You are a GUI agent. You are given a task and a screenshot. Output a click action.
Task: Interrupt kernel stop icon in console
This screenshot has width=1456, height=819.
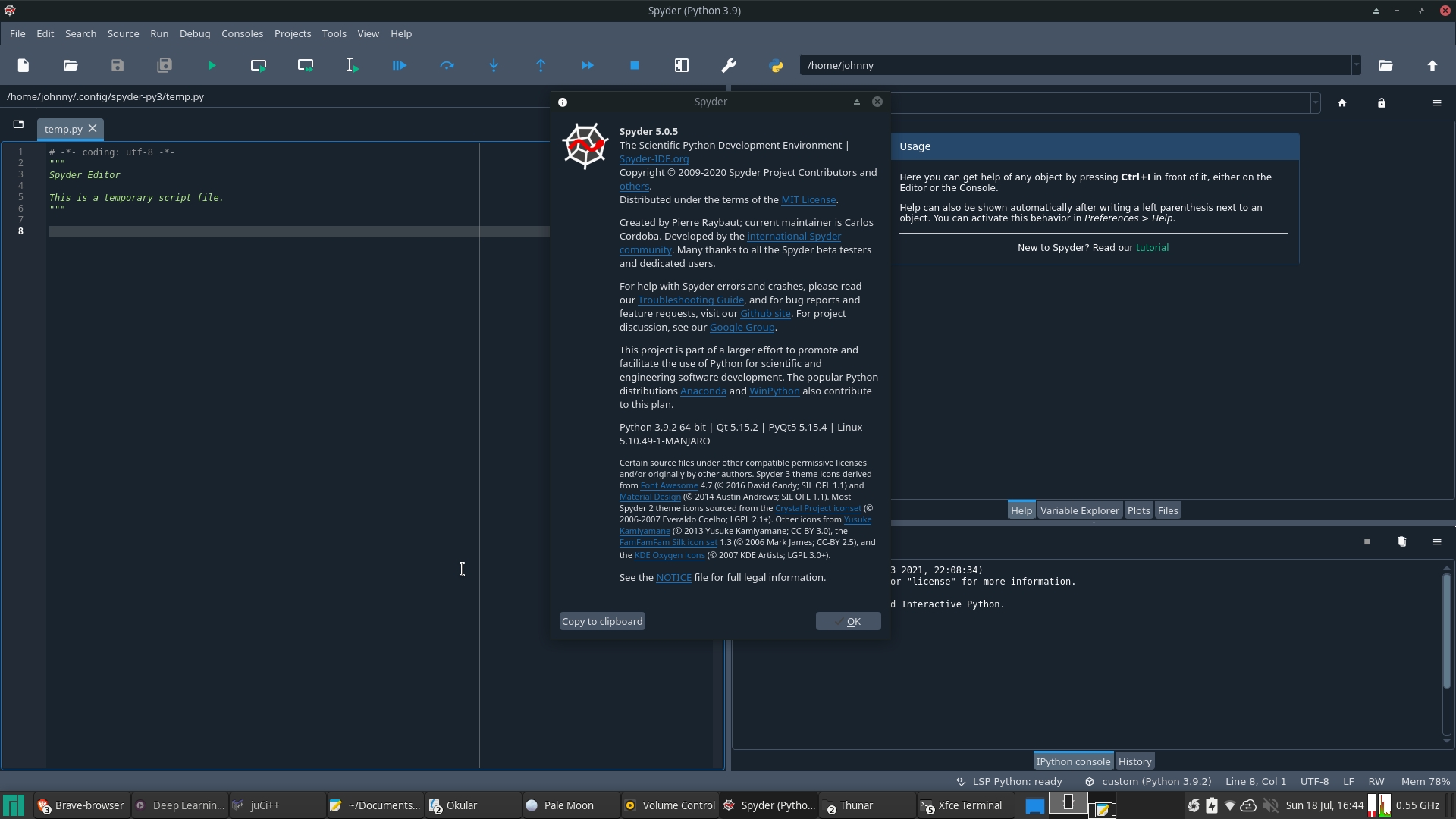tap(1367, 541)
